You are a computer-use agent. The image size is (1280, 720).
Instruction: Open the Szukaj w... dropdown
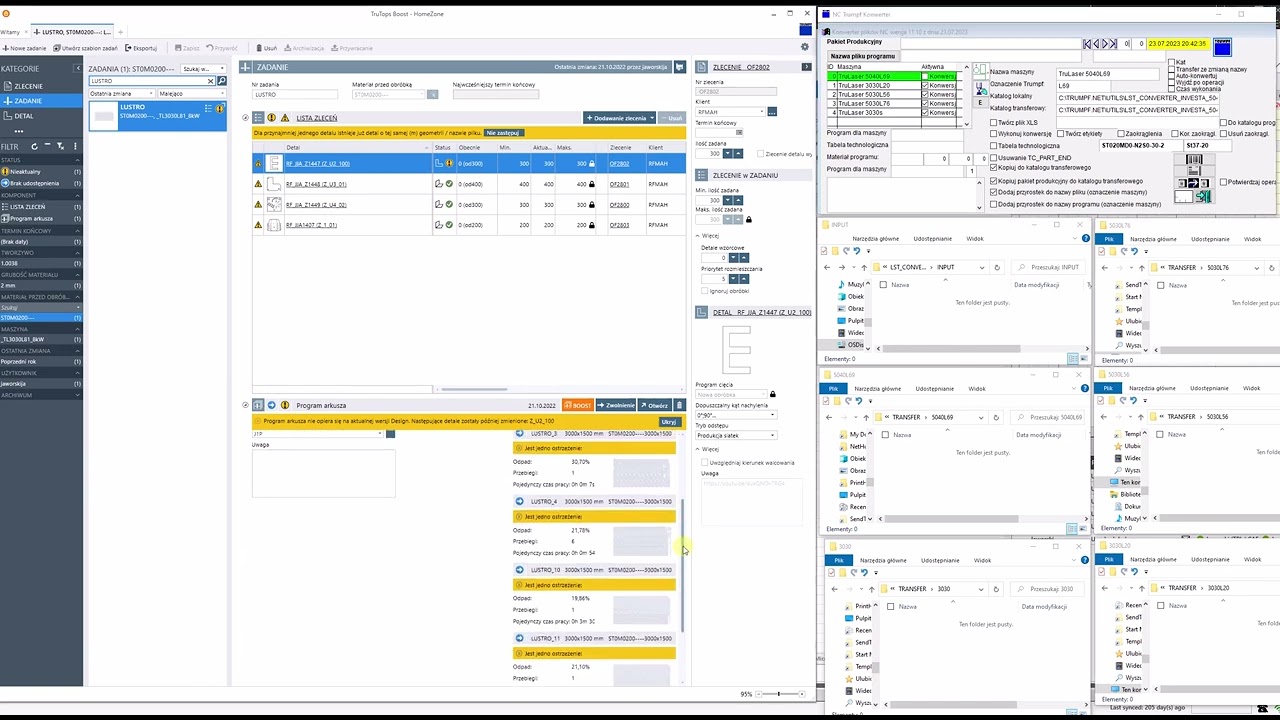(204, 69)
